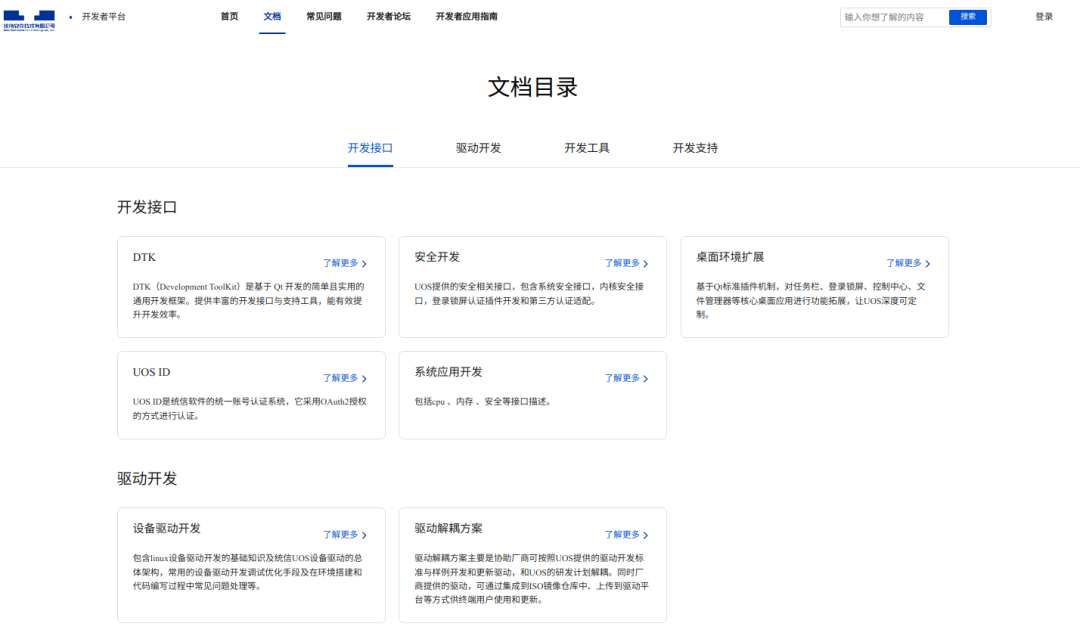Click the 系统应用开发 card title

448,372
